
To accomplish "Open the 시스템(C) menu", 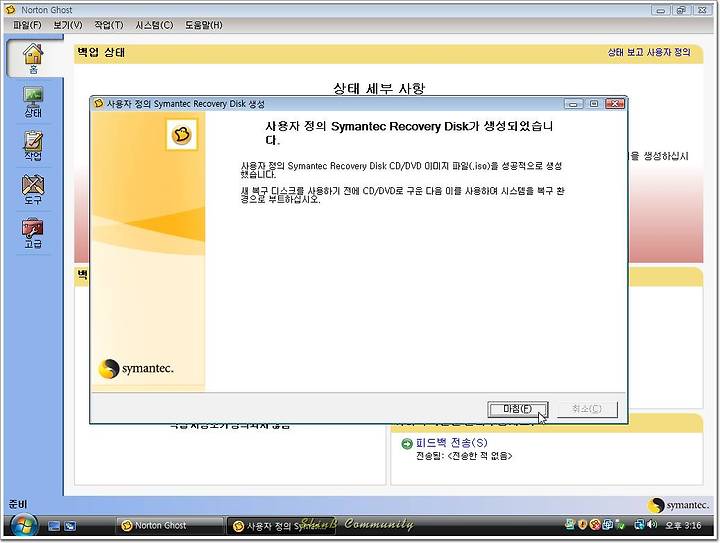I will click(x=154, y=25).
